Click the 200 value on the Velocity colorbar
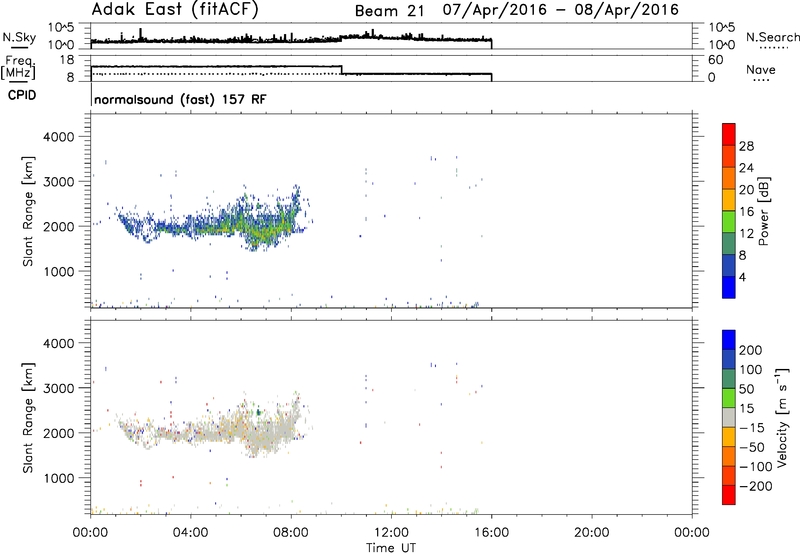This screenshot has width=800, height=554. pos(751,350)
